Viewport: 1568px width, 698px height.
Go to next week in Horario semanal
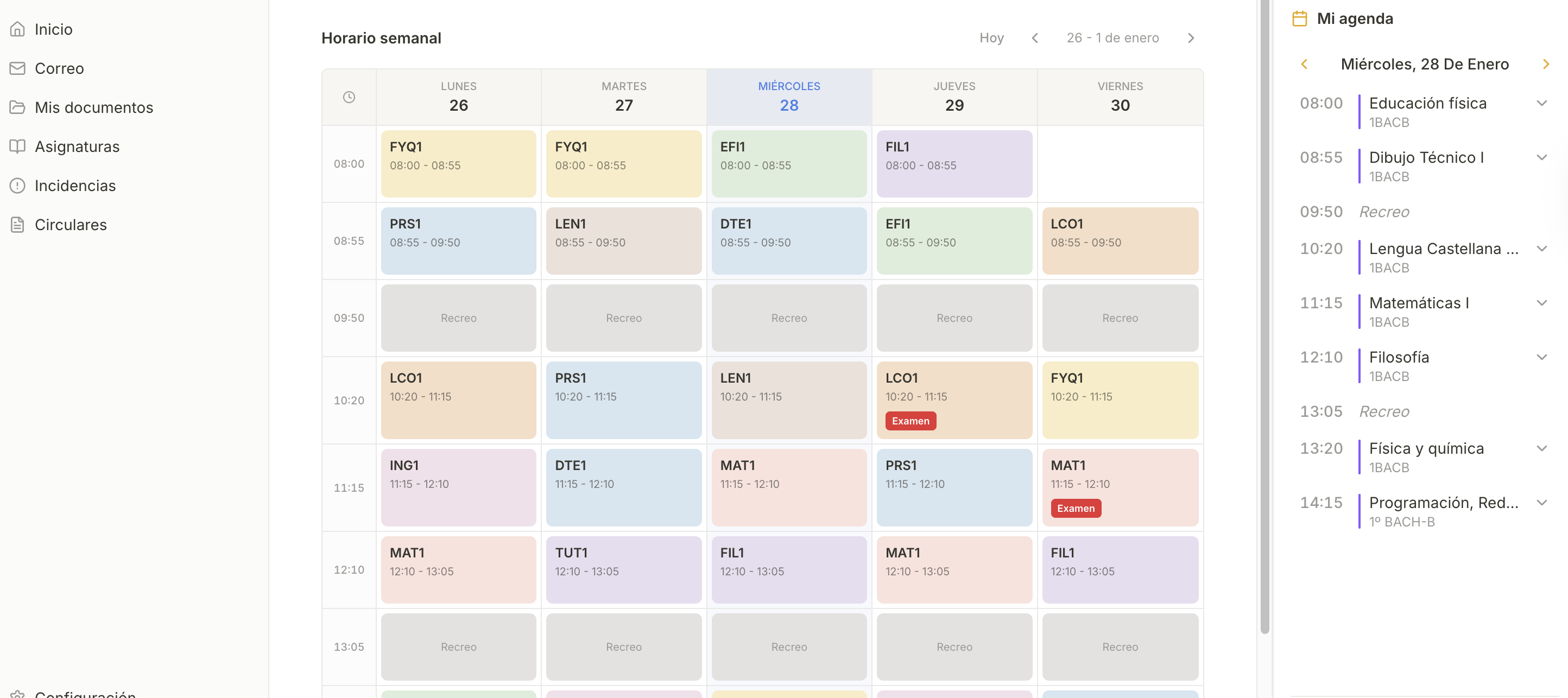[1191, 39]
